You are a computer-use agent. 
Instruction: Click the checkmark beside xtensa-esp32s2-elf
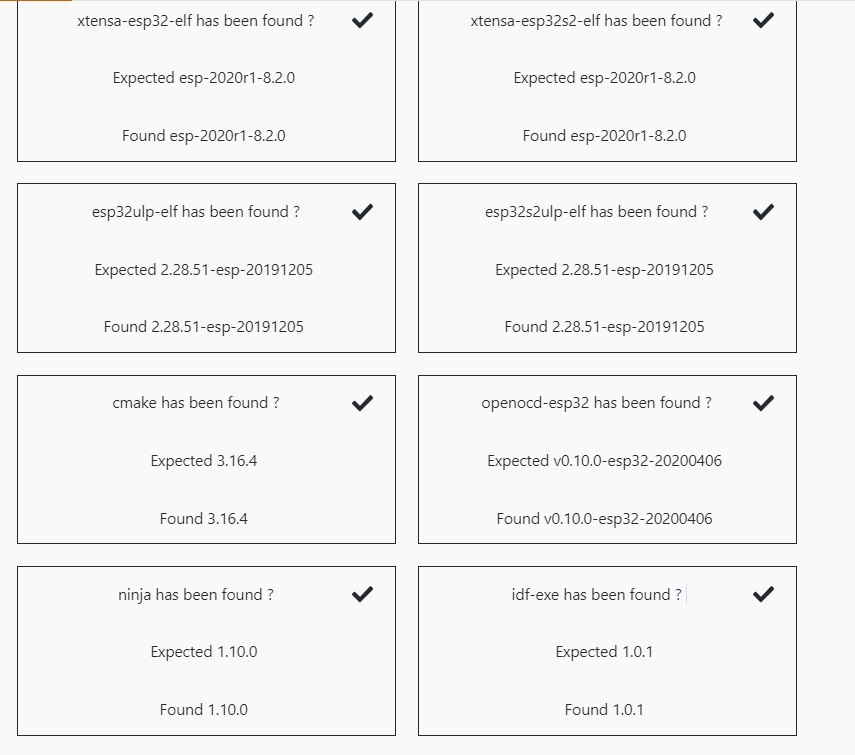pos(763,20)
